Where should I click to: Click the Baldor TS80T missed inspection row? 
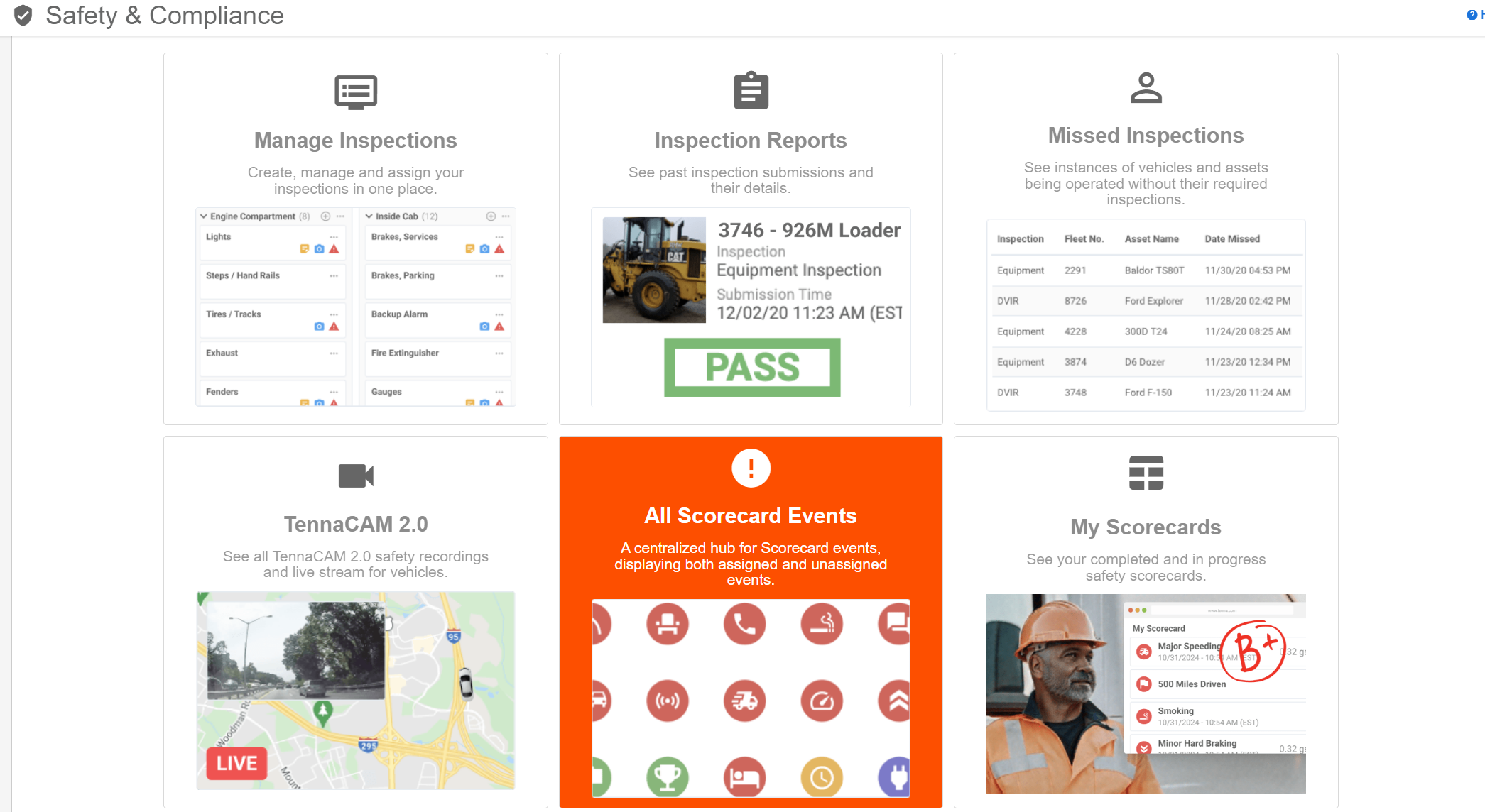coord(1146,270)
